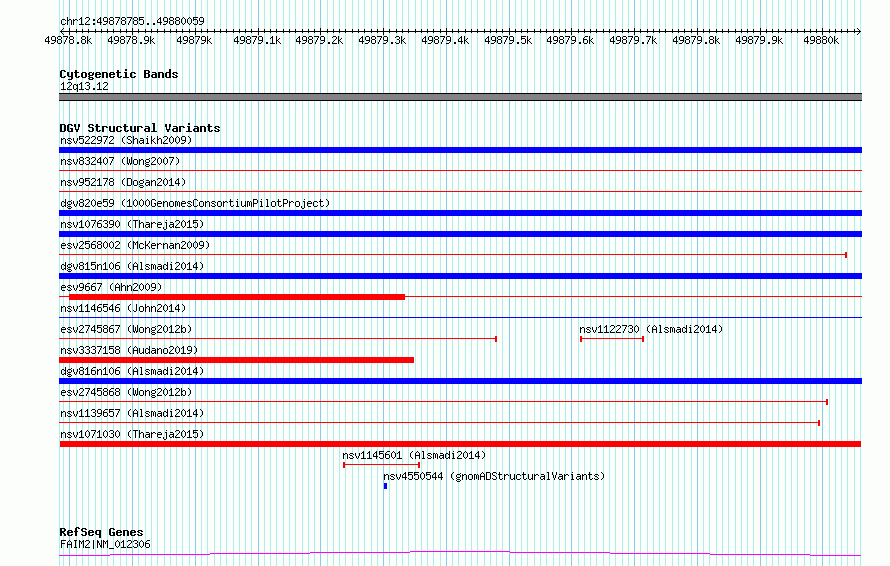This screenshot has height=566, width=890.
Task: Select the blue bar of nsv522972
Action: [x=460, y=150]
